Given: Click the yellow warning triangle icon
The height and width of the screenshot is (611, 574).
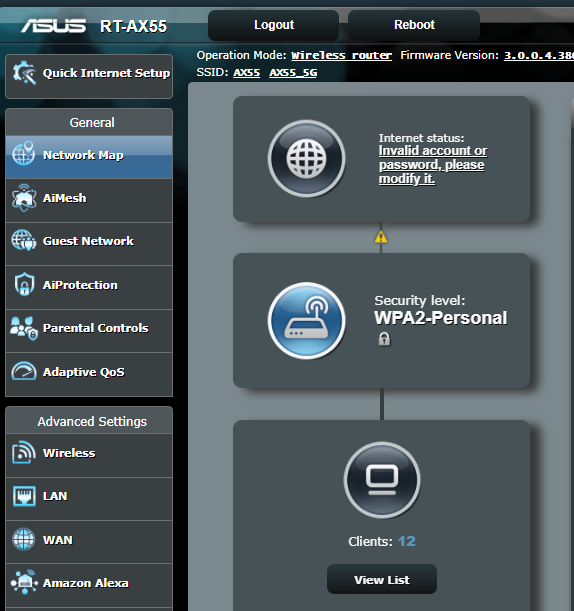Looking at the screenshot, I should pyautogui.click(x=381, y=237).
